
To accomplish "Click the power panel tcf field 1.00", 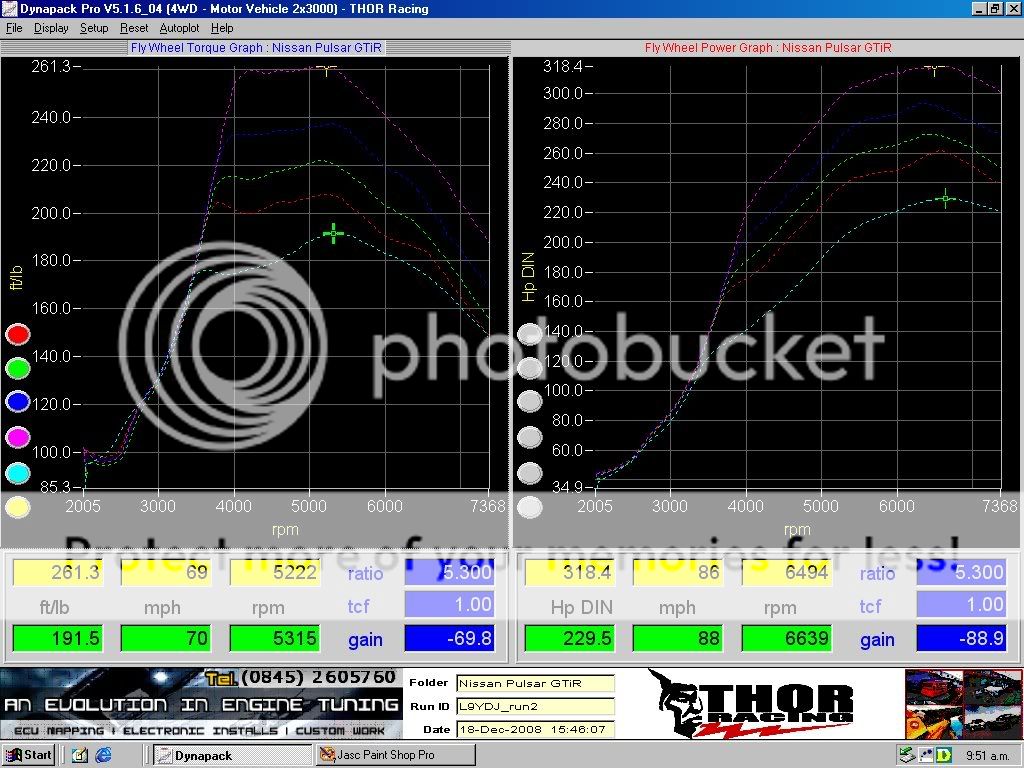I will coord(961,605).
